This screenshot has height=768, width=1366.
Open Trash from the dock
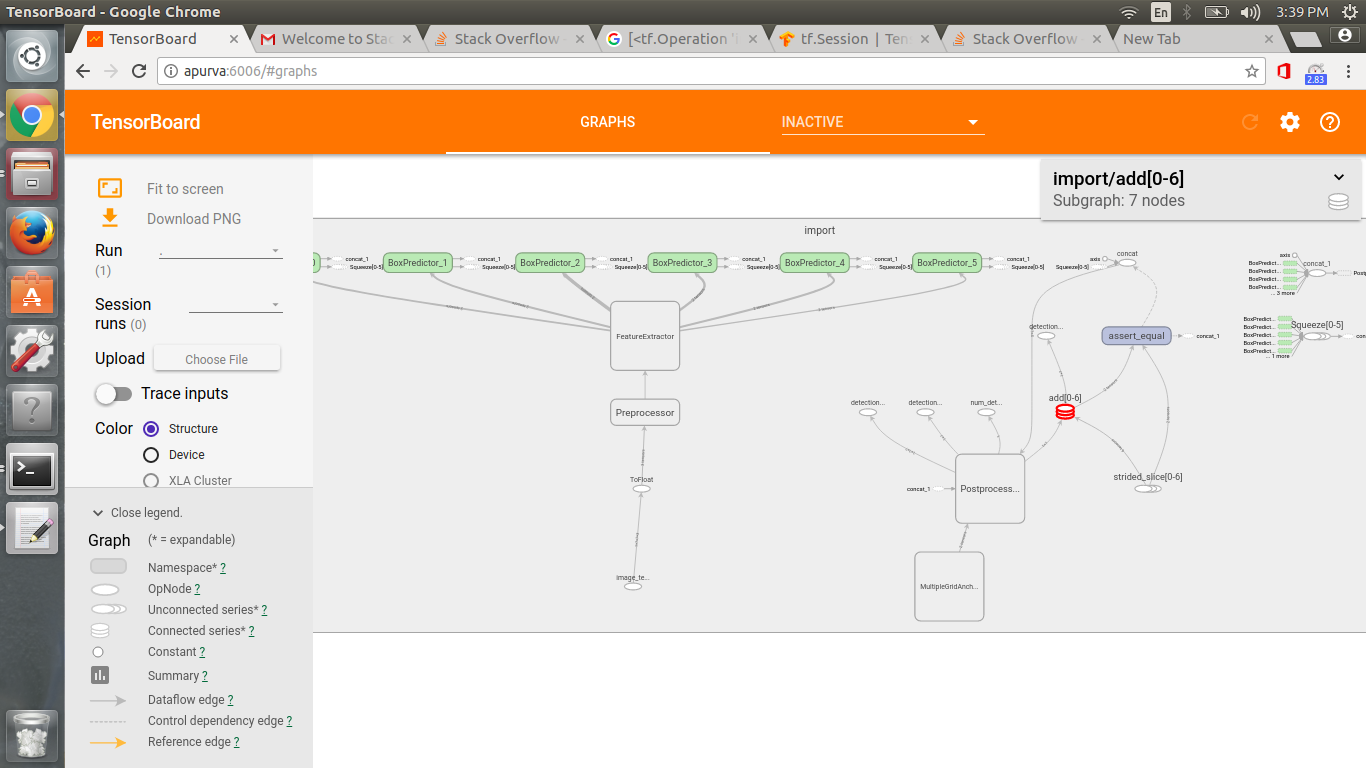click(x=32, y=735)
